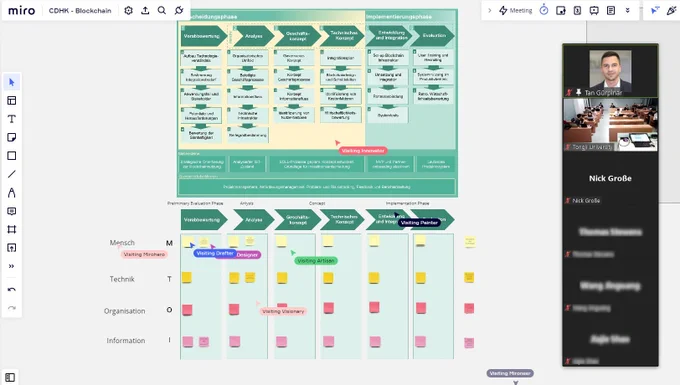Image resolution: width=680 pixels, height=385 pixels.
Task: Select lower Geschäftskonzept phase arrow
Action: (298, 219)
